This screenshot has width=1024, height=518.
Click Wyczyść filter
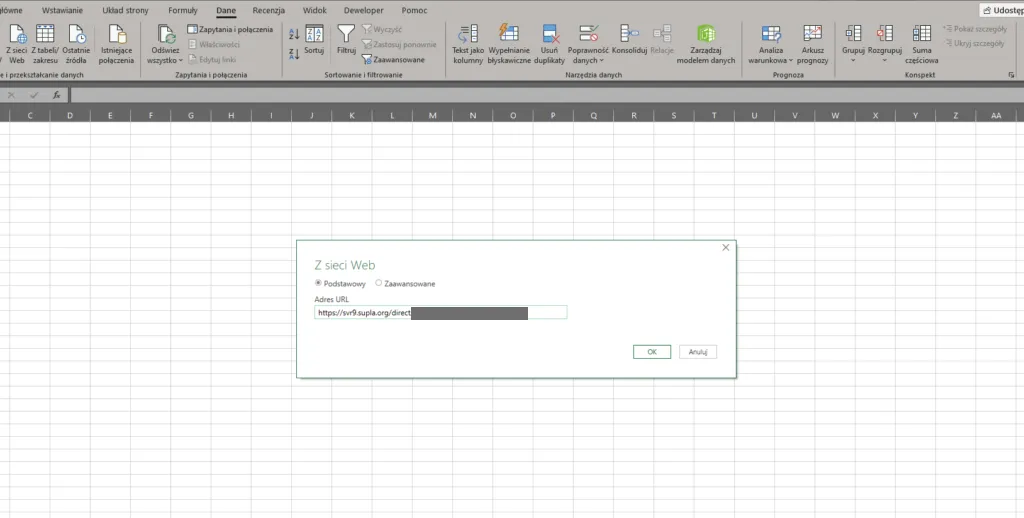[x=382, y=29]
